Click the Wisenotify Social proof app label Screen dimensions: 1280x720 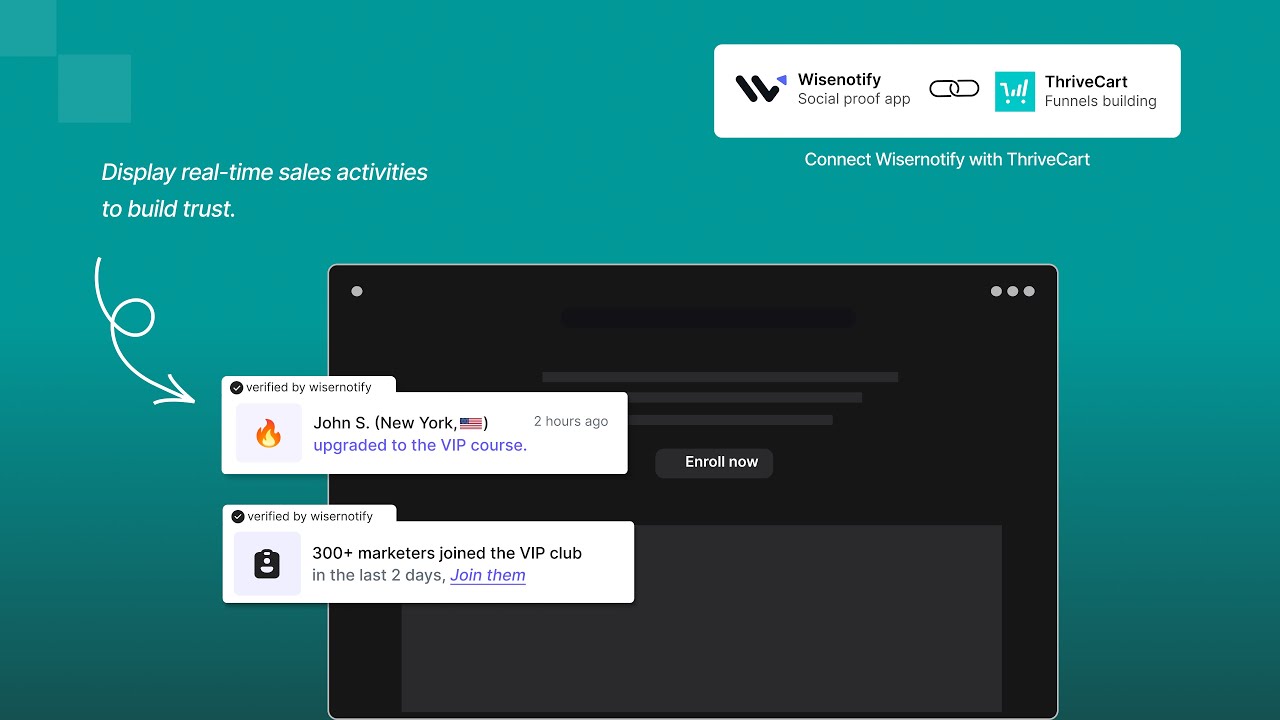[854, 89]
